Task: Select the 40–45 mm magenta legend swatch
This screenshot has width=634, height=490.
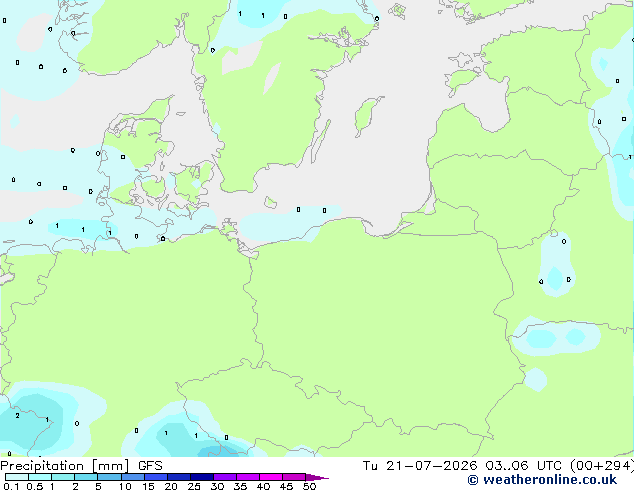Action: (271, 477)
